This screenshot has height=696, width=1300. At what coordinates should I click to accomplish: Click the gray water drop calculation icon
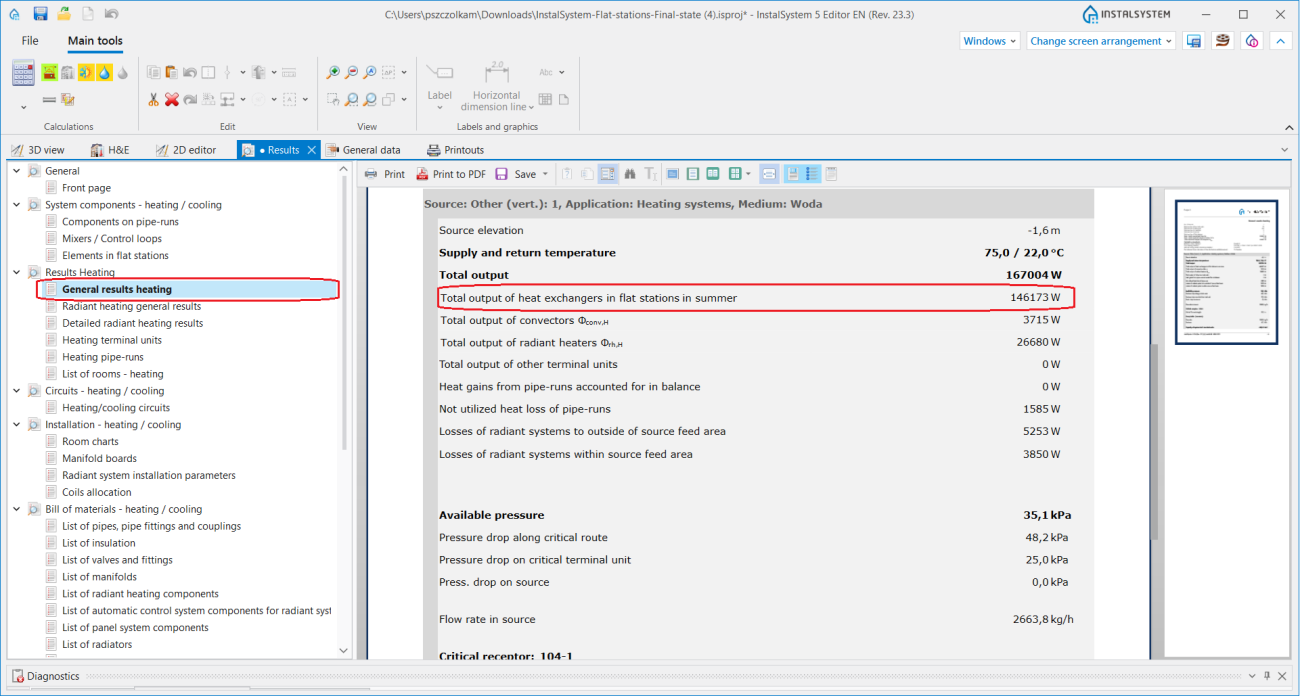122,73
